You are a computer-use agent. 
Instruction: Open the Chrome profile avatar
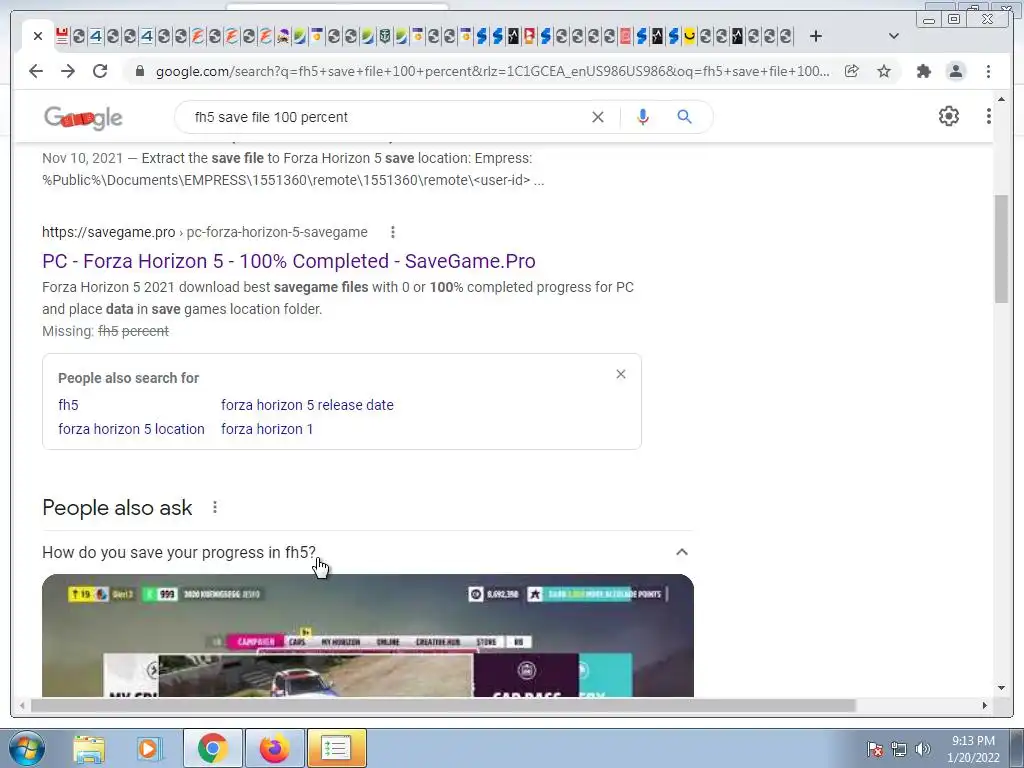955,71
